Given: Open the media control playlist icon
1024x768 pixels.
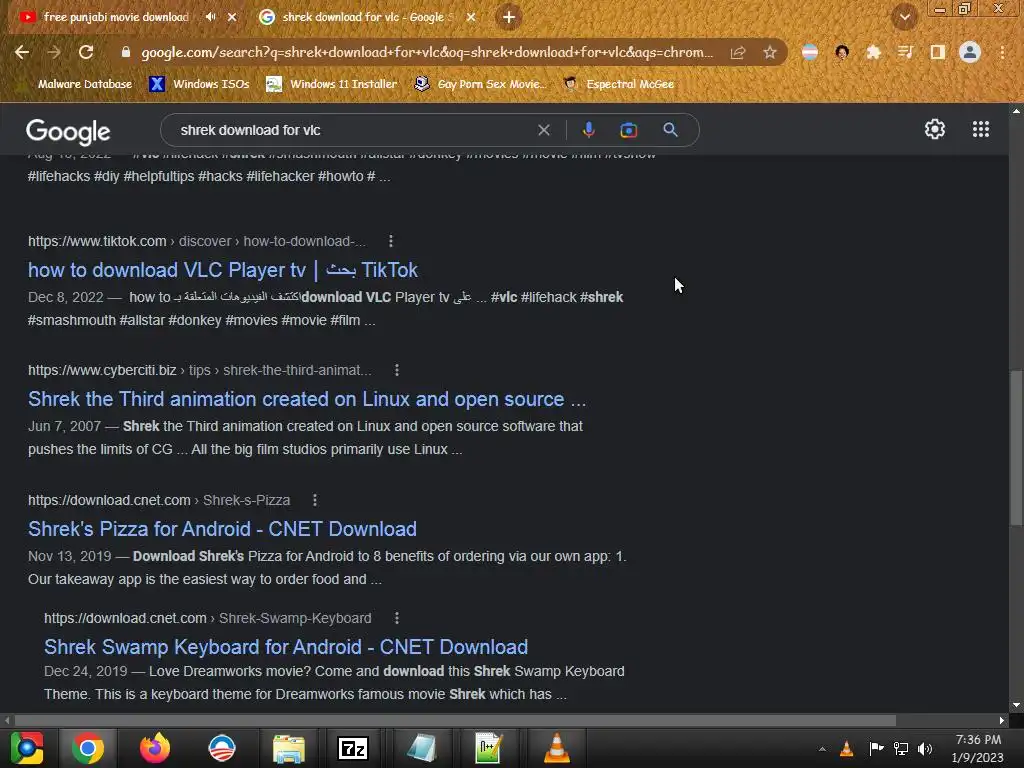Looking at the screenshot, I should [905, 52].
